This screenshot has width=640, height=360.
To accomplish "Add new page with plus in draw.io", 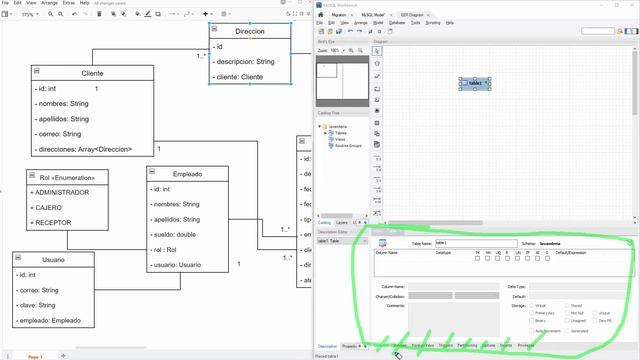I will click(x=63, y=356).
